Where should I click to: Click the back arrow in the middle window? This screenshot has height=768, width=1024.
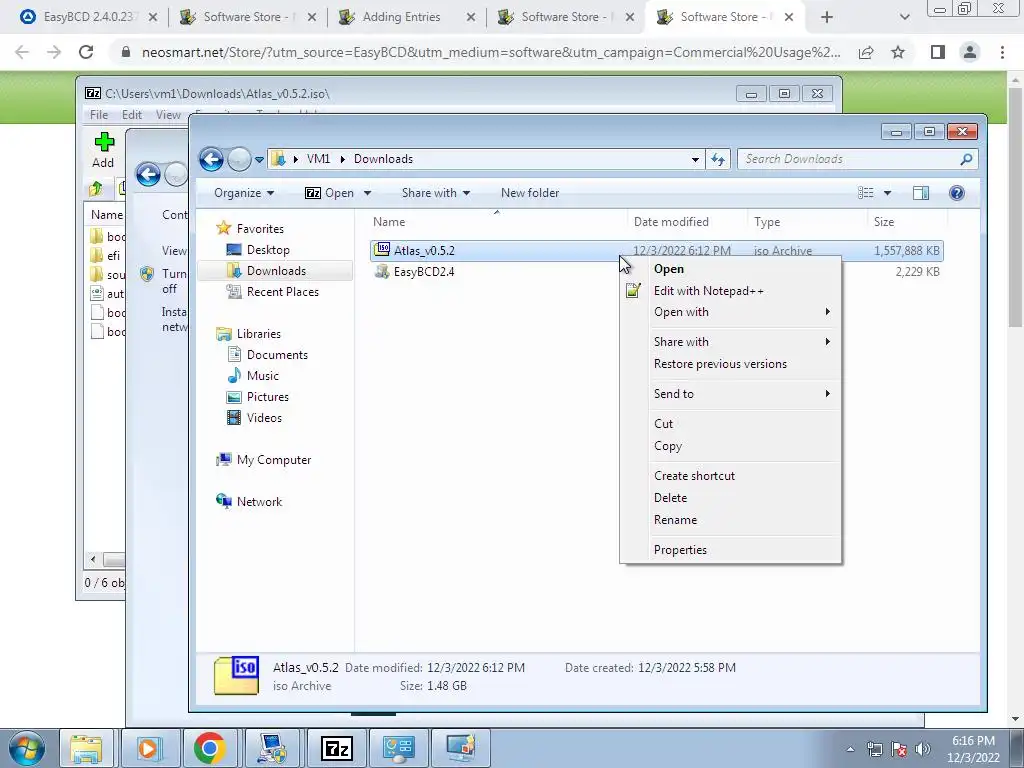click(x=148, y=174)
